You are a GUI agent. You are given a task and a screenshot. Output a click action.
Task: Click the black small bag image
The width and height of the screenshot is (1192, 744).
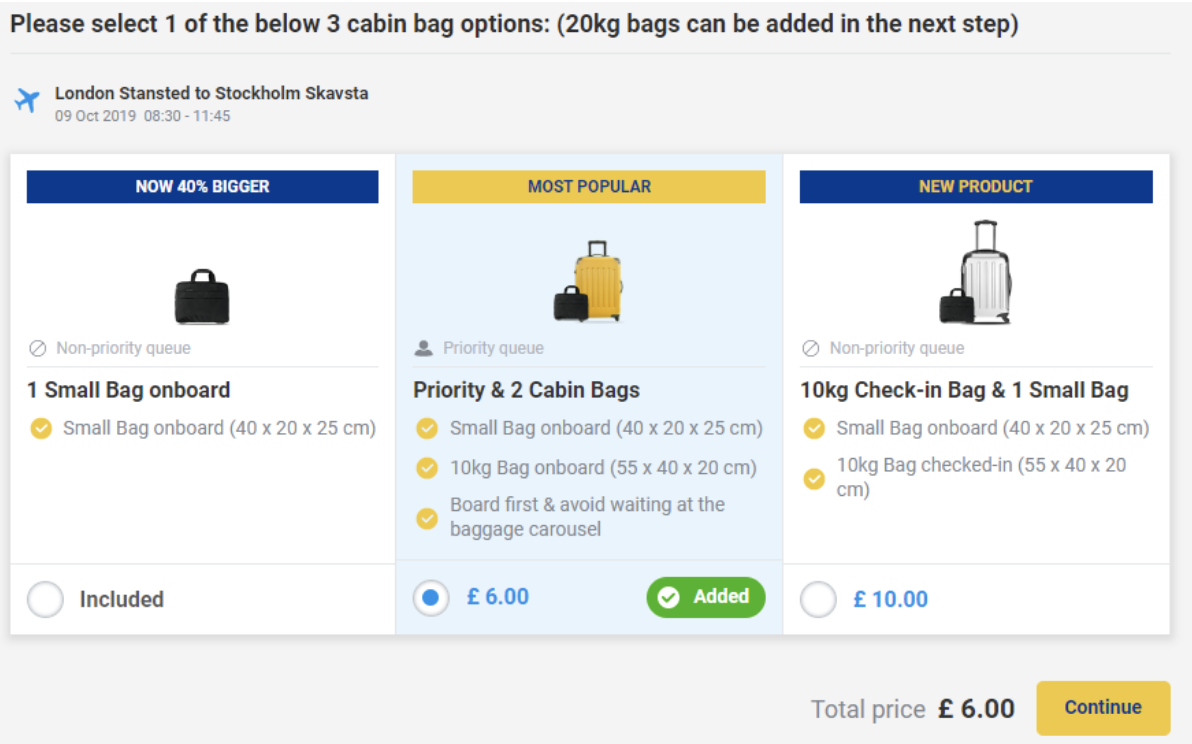click(202, 296)
